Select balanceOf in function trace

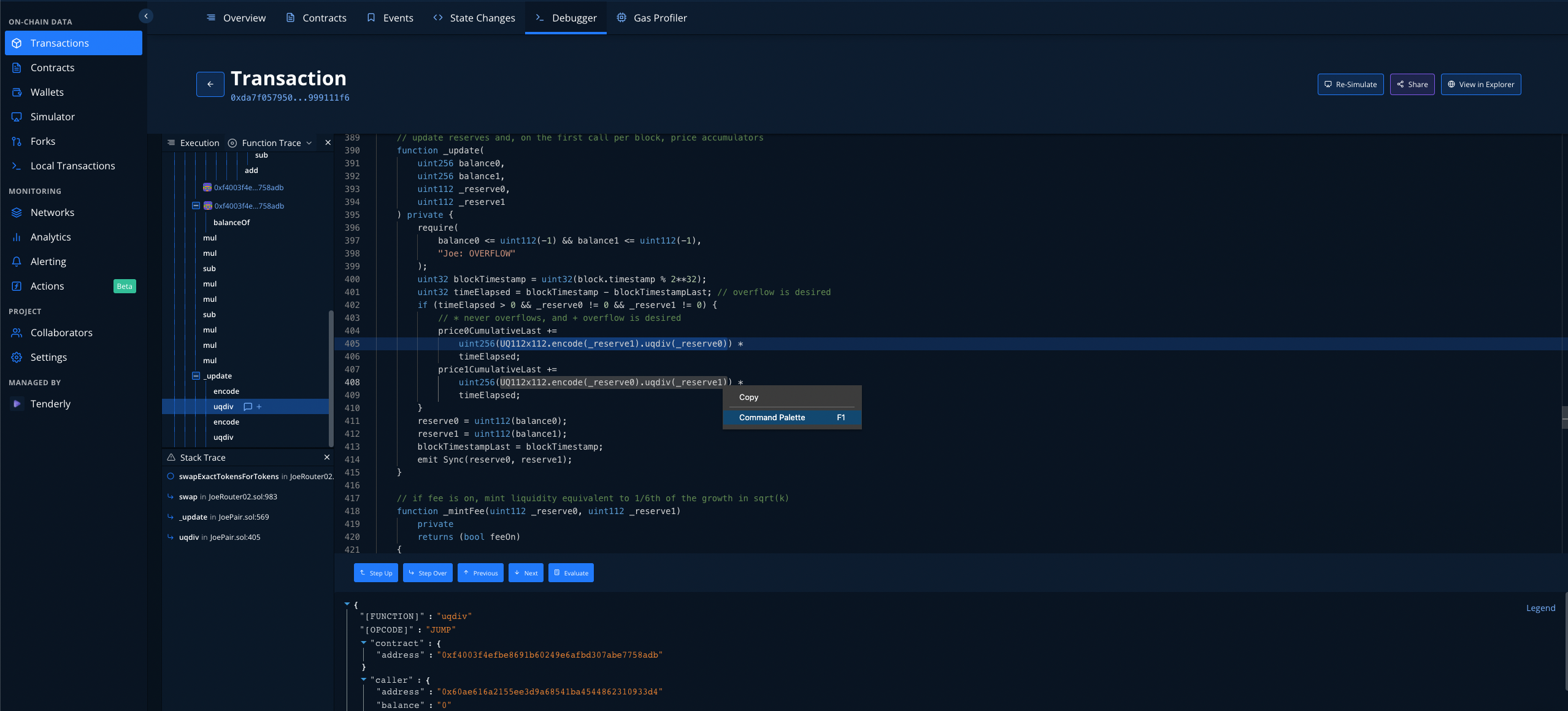point(232,223)
